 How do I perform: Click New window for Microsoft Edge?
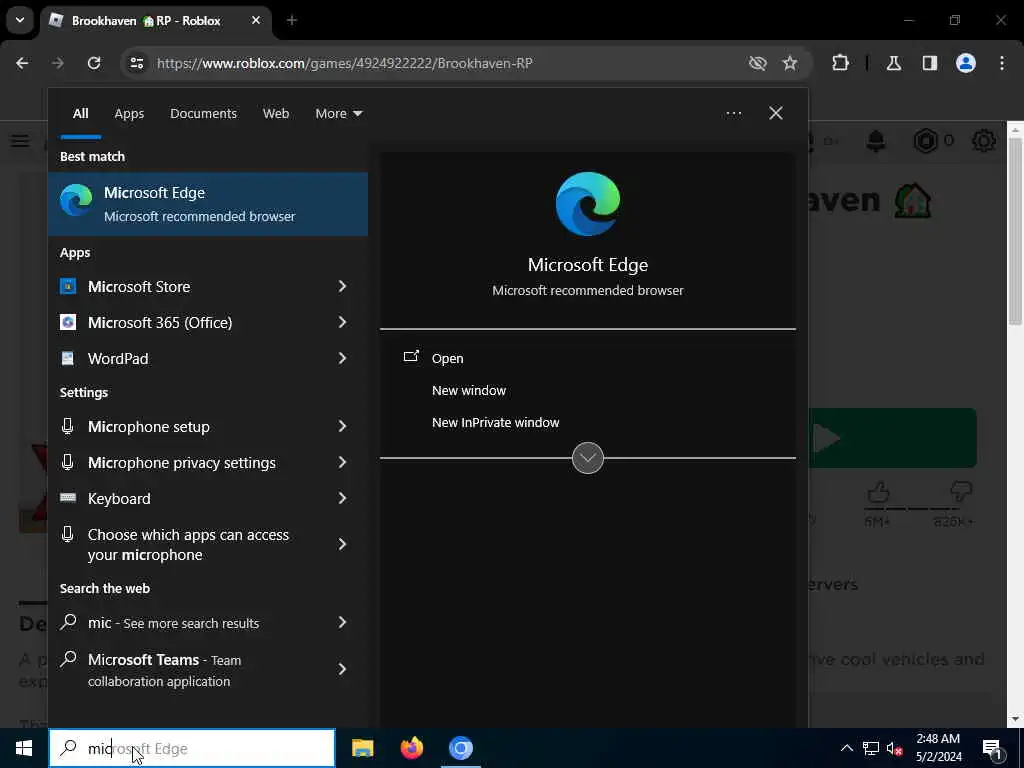(x=469, y=391)
